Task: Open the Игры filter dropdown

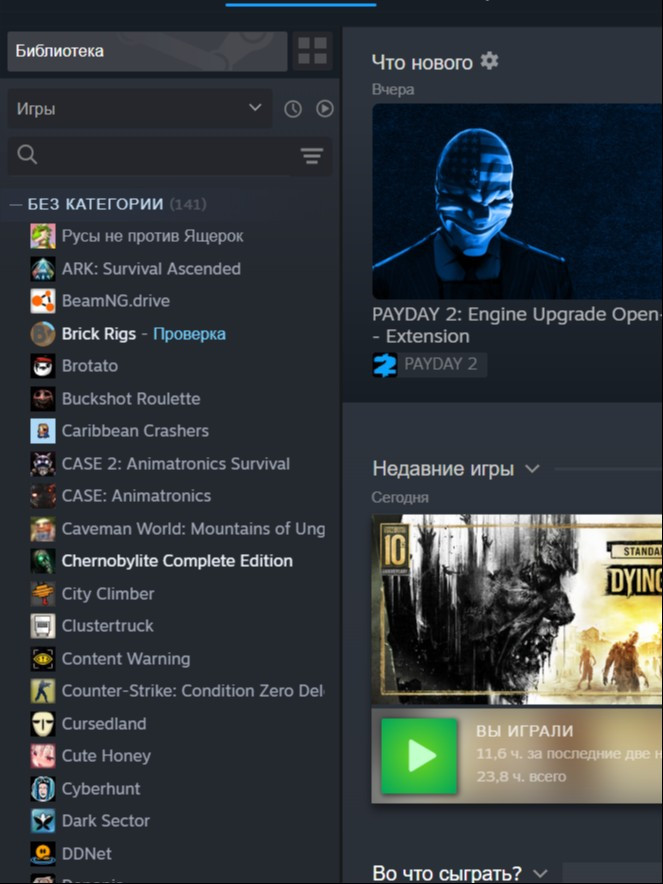Action: [139, 108]
